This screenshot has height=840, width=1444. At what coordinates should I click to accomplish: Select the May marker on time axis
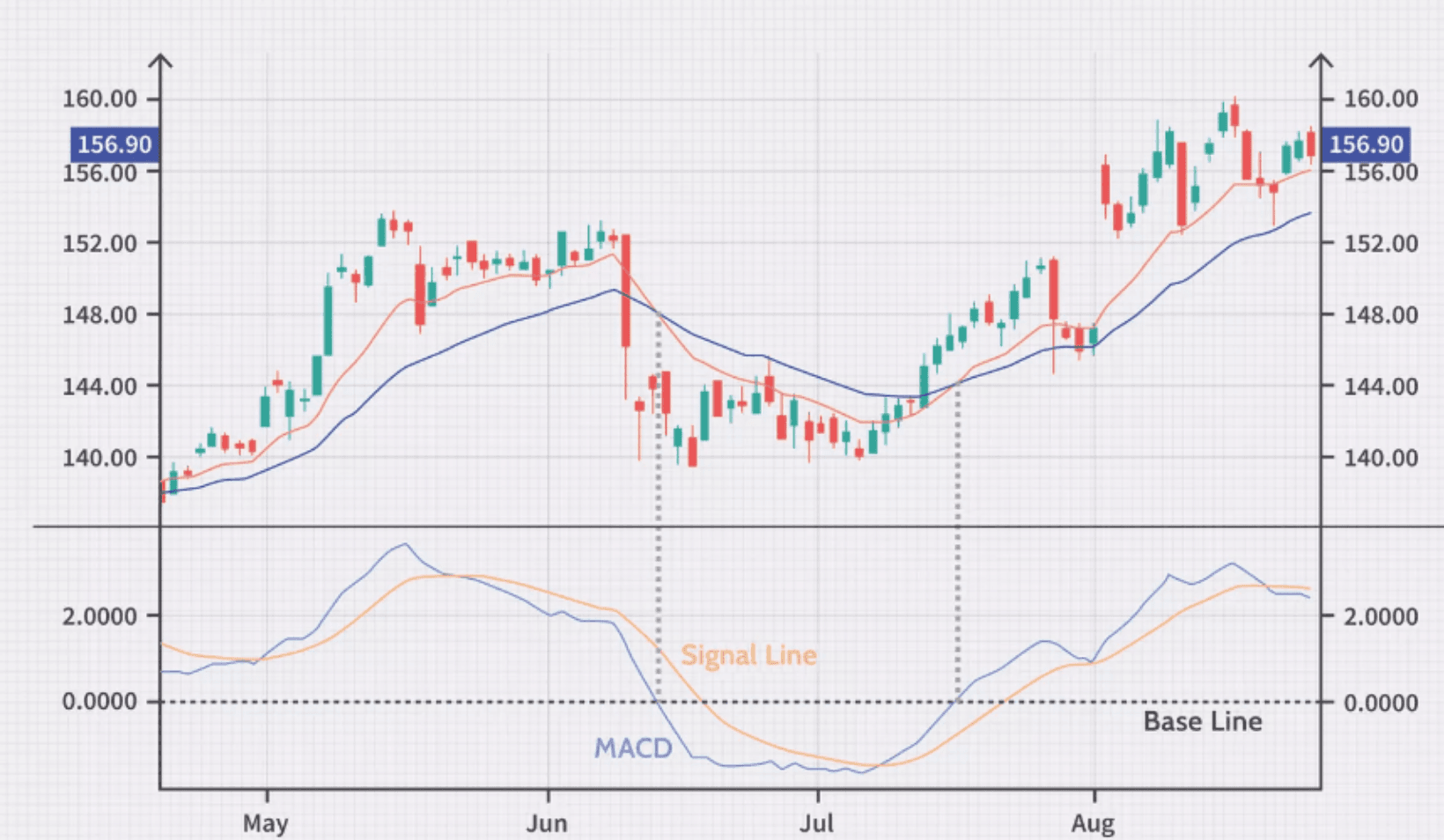pyautogui.click(x=265, y=823)
